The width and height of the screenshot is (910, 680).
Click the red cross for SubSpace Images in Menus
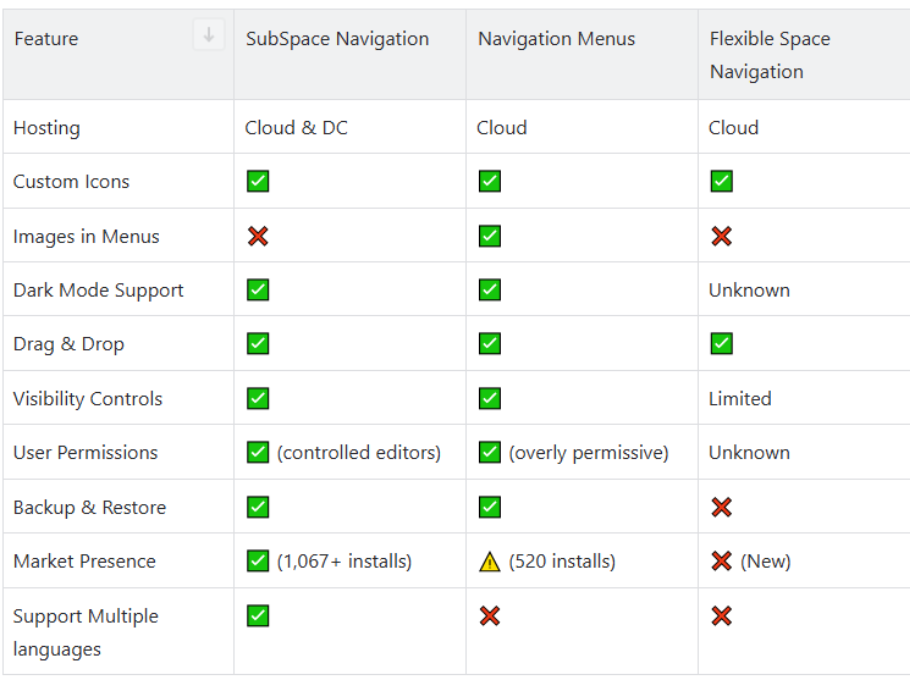(258, 236)
